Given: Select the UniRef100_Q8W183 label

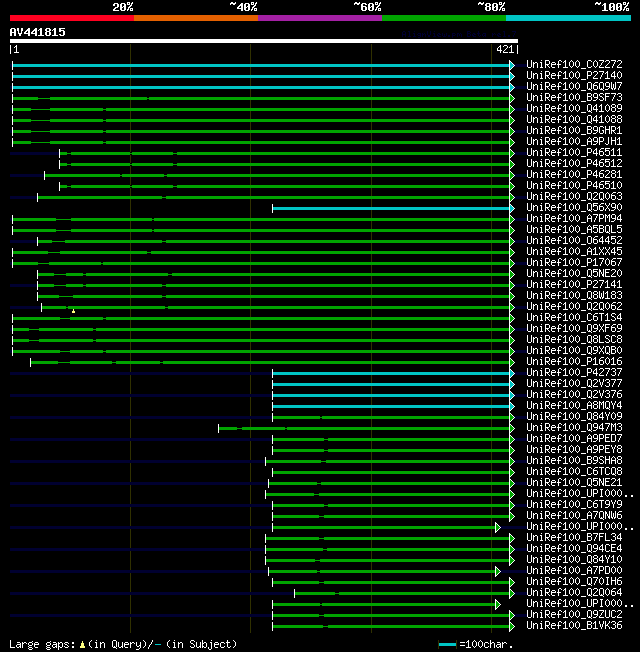Looking at the screenshot, I should click(574, 295).
